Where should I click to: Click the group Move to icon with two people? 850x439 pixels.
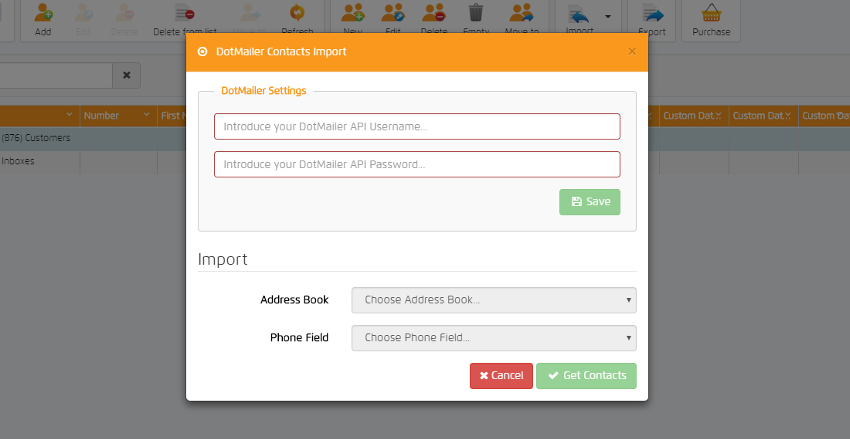click(x=521, y=12)
